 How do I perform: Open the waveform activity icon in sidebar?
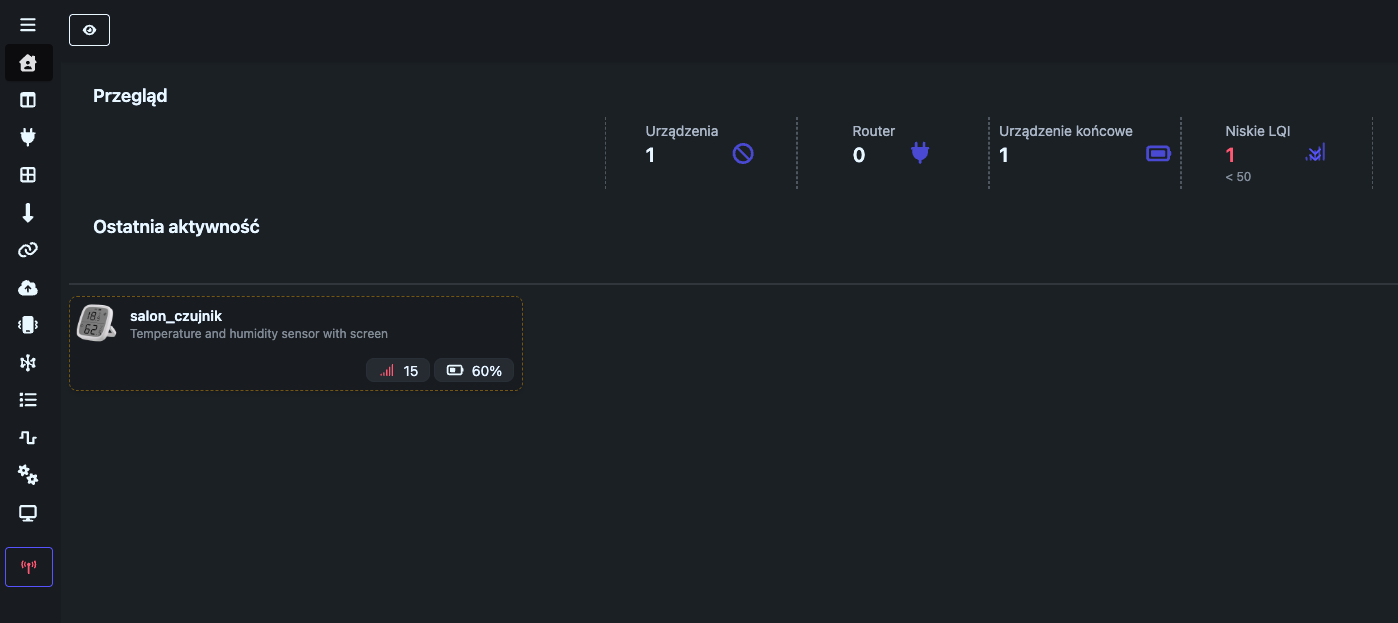[x=28, y=438]
